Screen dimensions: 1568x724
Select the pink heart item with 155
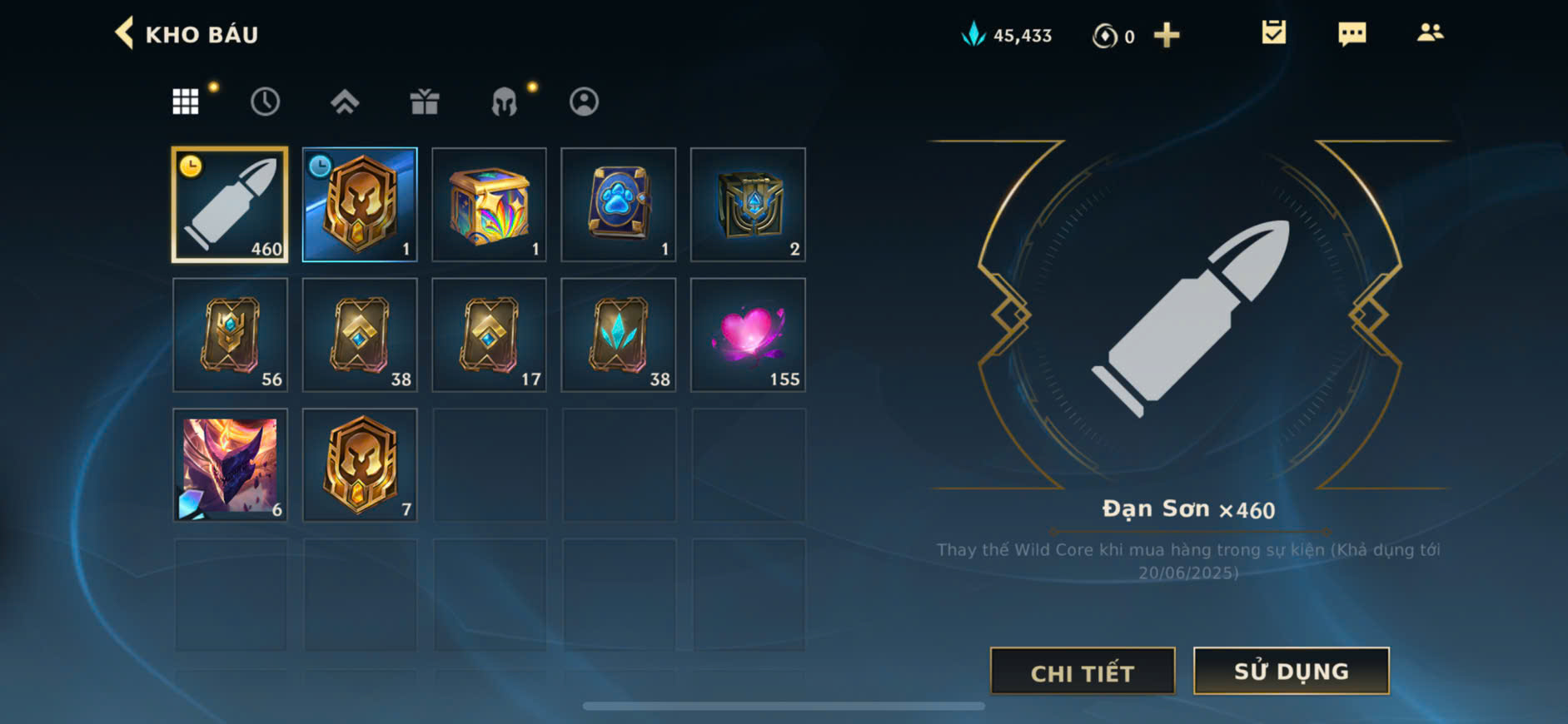(748, 335)
